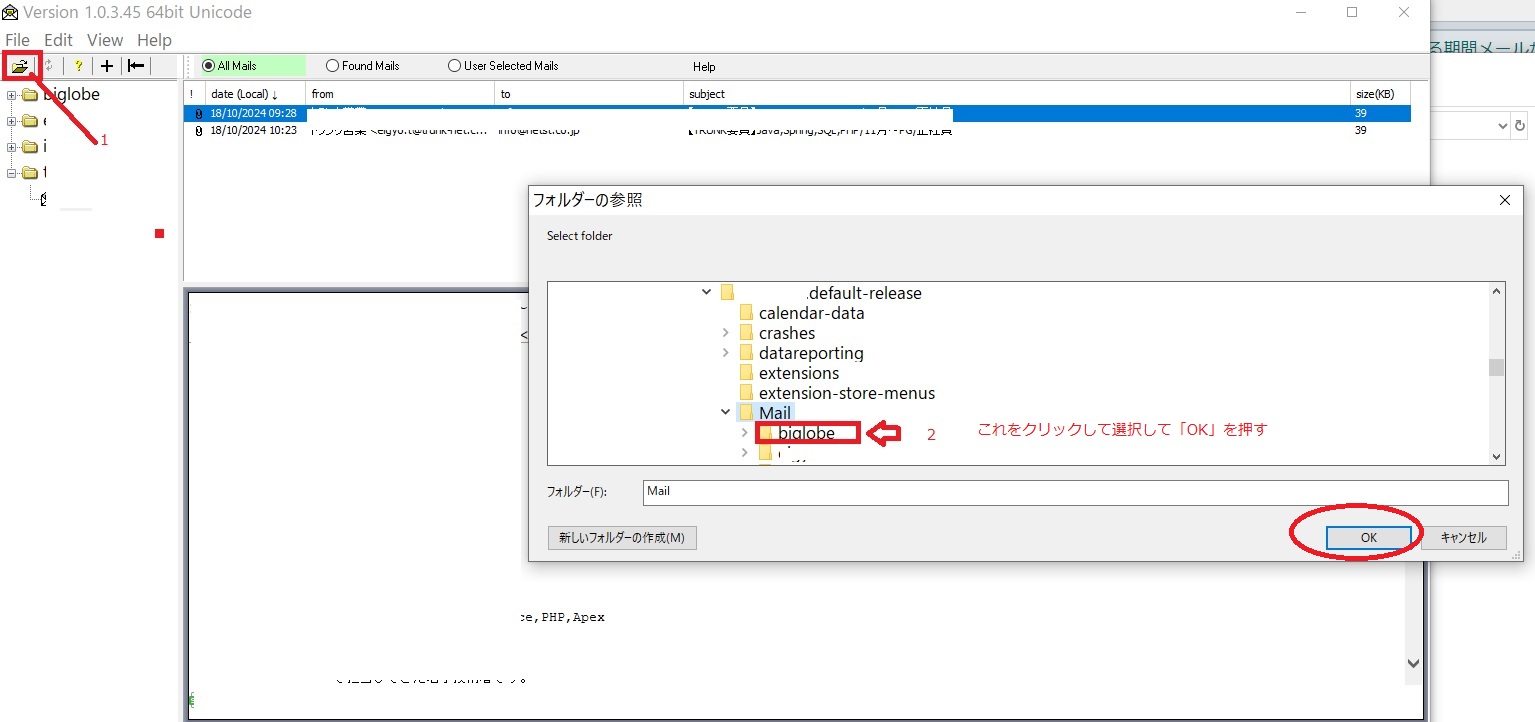1535x722 pixels.
Task: Expand the biglobe node in left tree
Action: (x=12, y=95)
